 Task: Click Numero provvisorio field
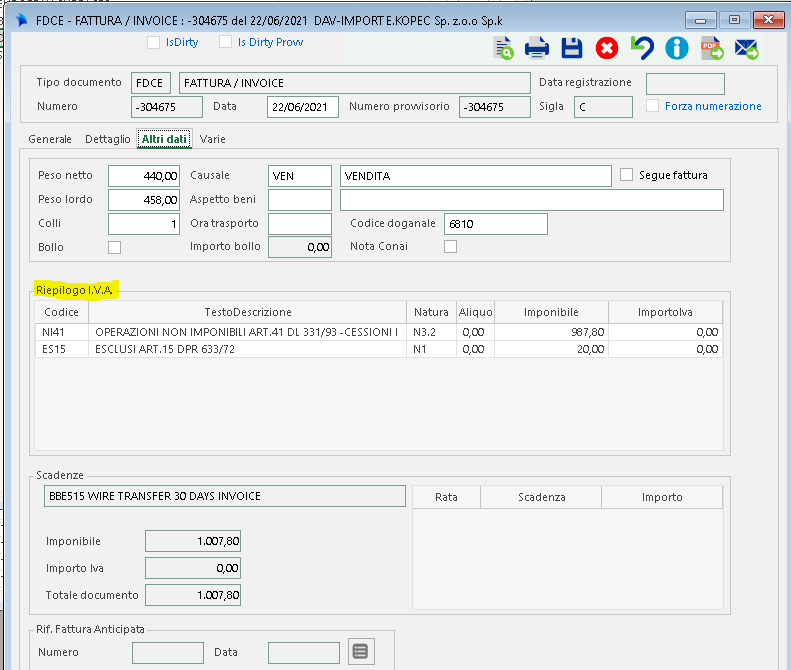pyautogui.click(x=495, y=107)
